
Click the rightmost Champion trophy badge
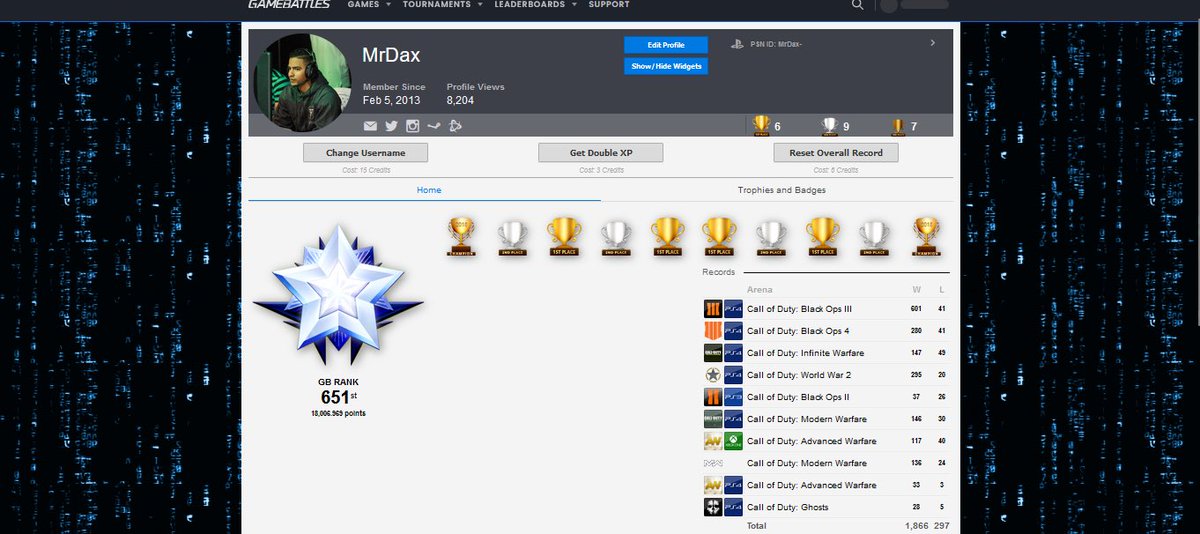pos(927,237)
